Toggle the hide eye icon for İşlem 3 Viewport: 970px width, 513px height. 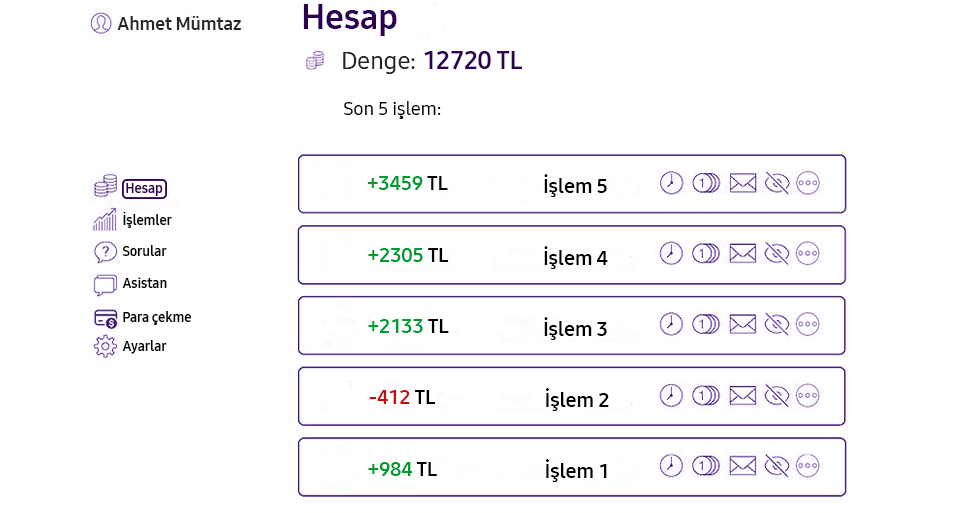pyautogui.click(x=776, y=324)
